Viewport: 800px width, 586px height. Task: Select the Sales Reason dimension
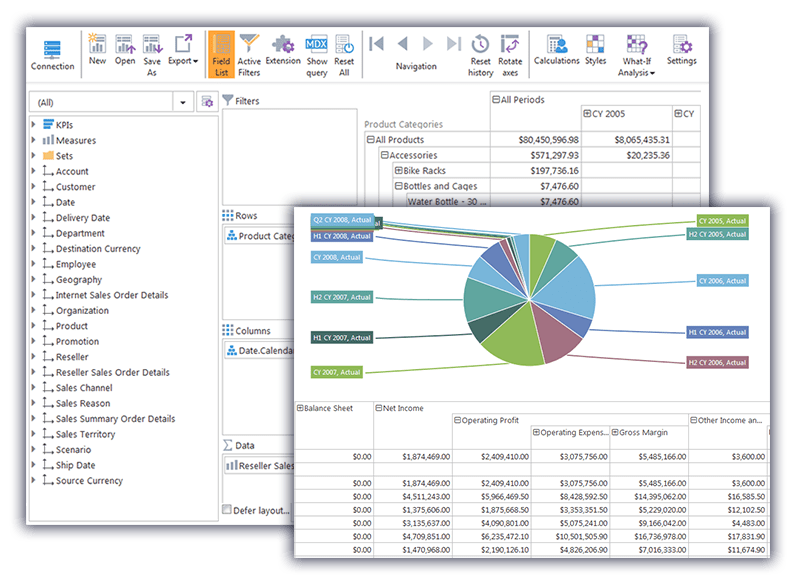(83, 403)
